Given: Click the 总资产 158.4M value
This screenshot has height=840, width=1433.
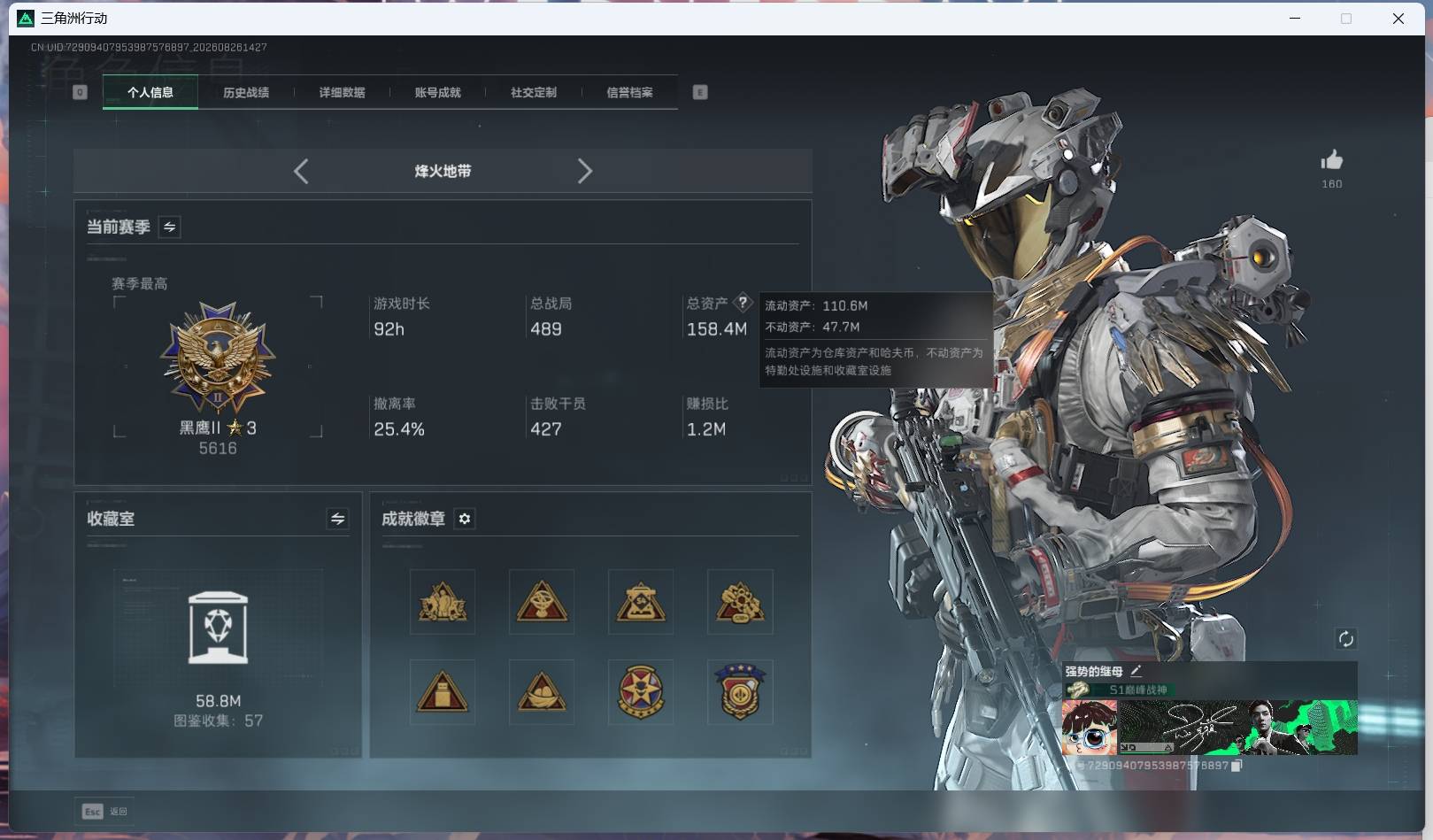Looking at the screenshot, I should coord(717,329).
